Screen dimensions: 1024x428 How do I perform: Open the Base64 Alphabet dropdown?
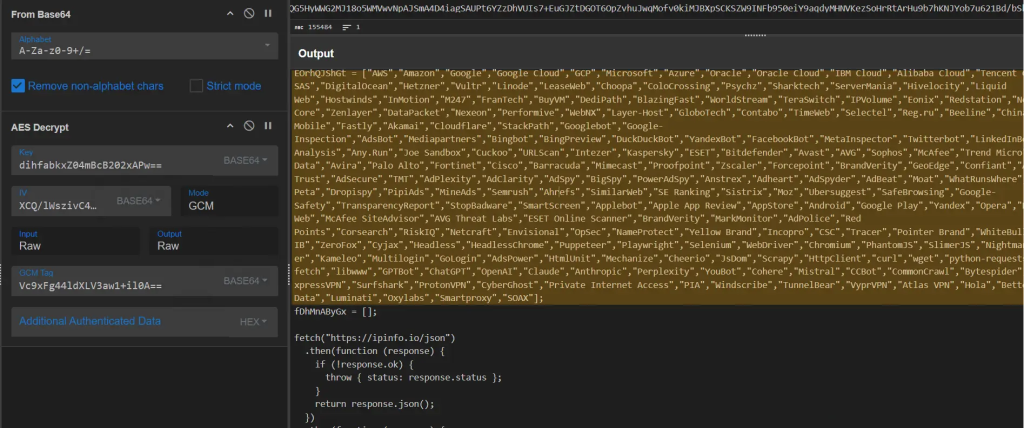144,46
